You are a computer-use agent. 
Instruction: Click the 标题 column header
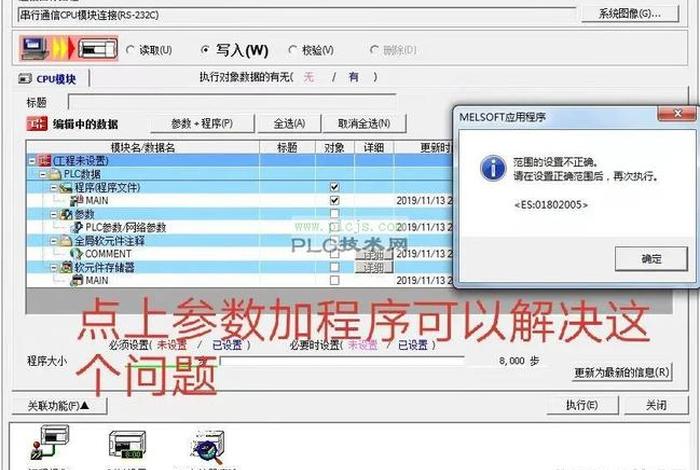(287, 147)
